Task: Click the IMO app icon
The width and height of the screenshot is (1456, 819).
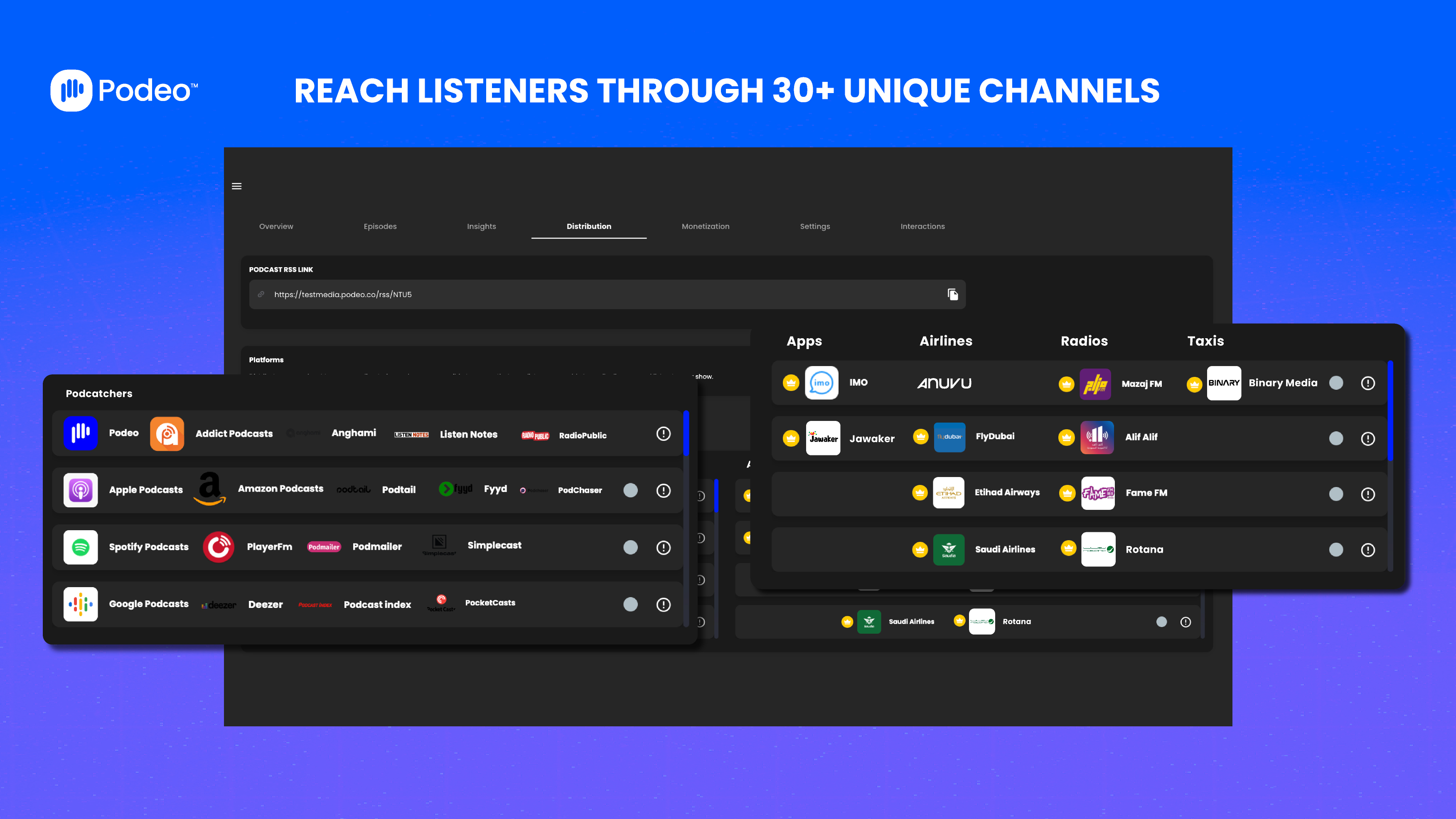Action: point(821,383)
